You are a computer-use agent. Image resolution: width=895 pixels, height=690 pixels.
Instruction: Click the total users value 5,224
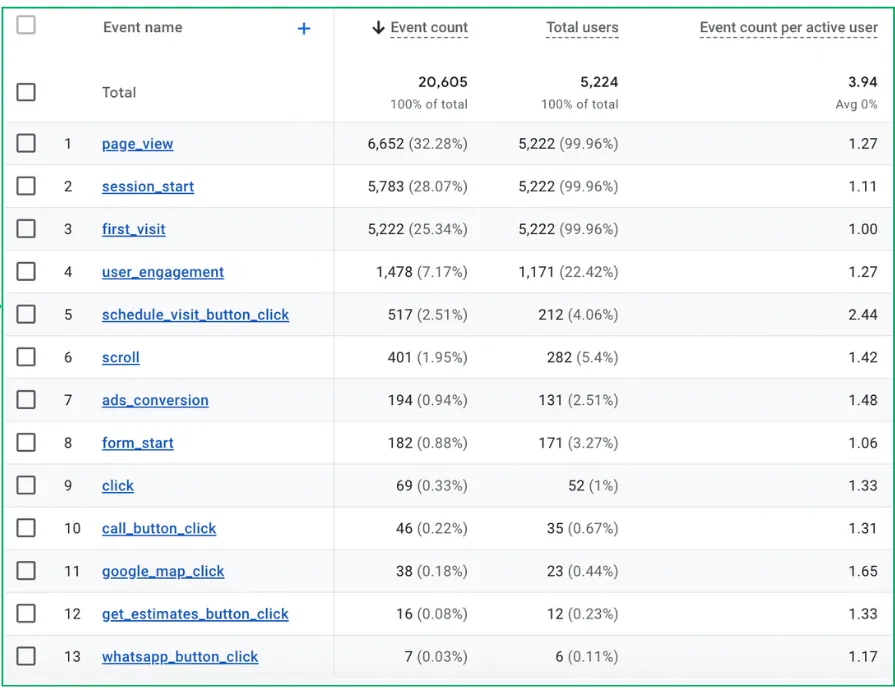click(599, 82)
